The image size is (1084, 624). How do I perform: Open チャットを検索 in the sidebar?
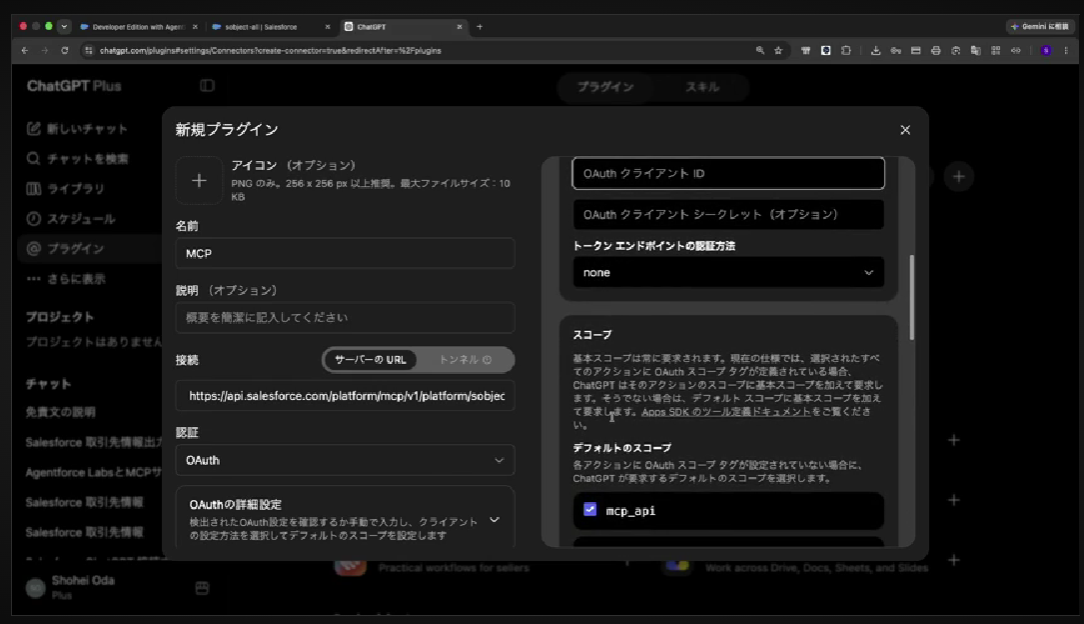pos(77,159)
